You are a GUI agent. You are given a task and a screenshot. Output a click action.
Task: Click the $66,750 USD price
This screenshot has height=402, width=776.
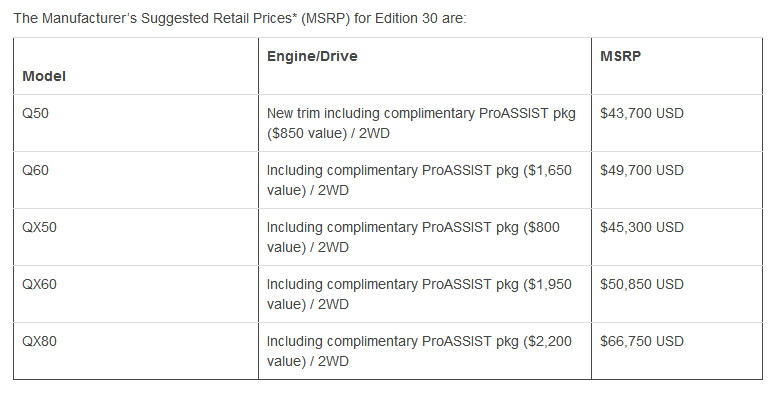[642, 341]
